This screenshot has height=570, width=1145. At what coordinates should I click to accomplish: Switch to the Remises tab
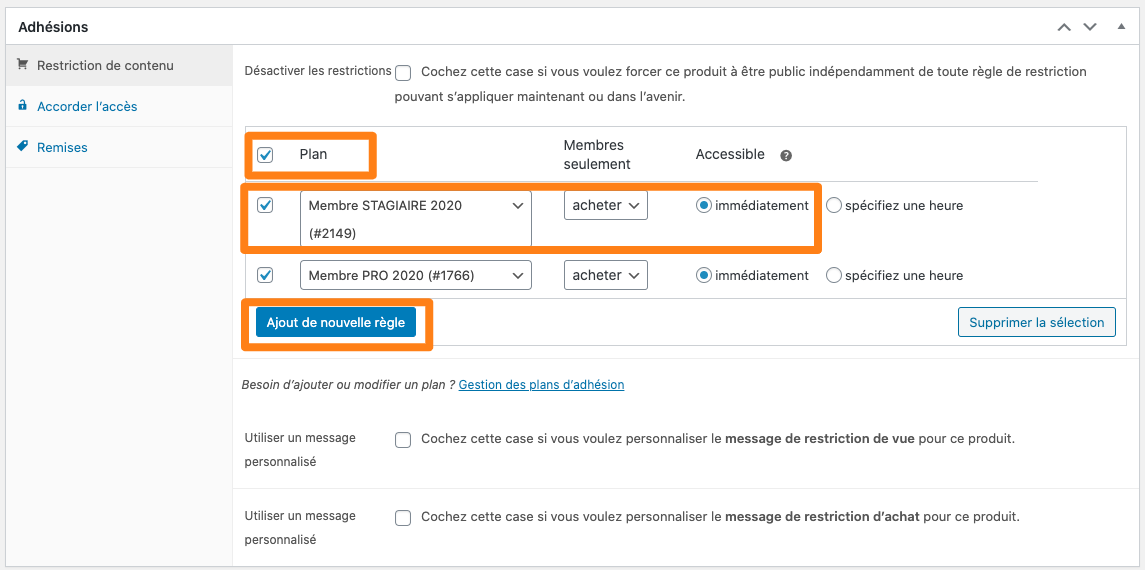[x=62, y=147]
